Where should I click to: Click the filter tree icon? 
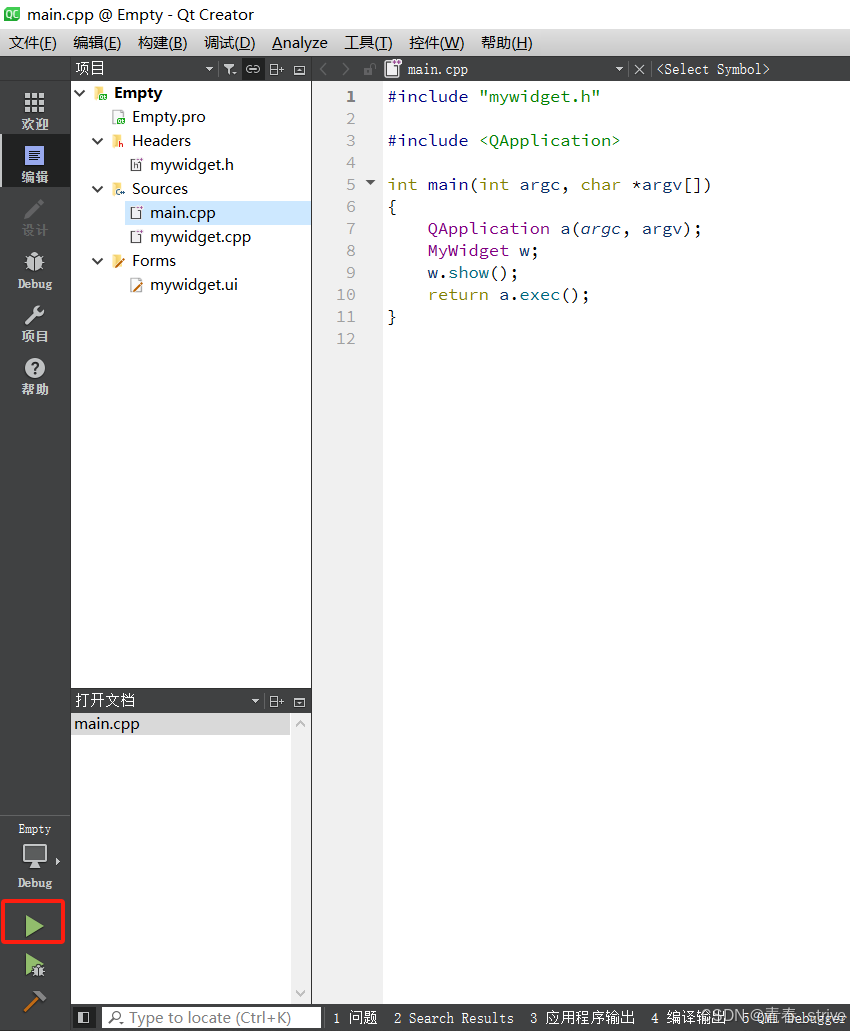(x=229, y=69)
